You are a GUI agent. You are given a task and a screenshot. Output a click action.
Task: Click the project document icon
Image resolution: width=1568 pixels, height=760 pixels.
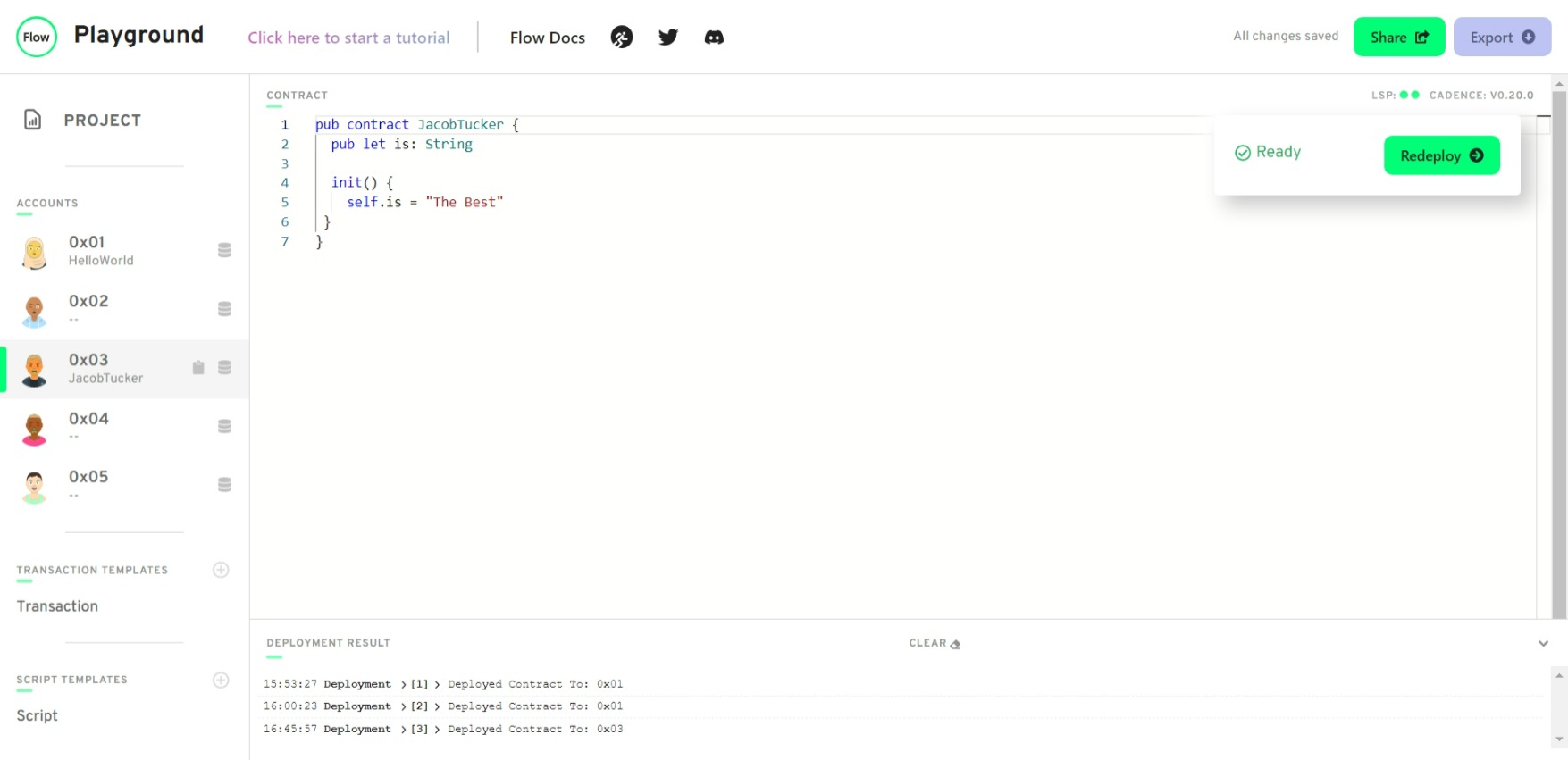click(x=32, y=120)
